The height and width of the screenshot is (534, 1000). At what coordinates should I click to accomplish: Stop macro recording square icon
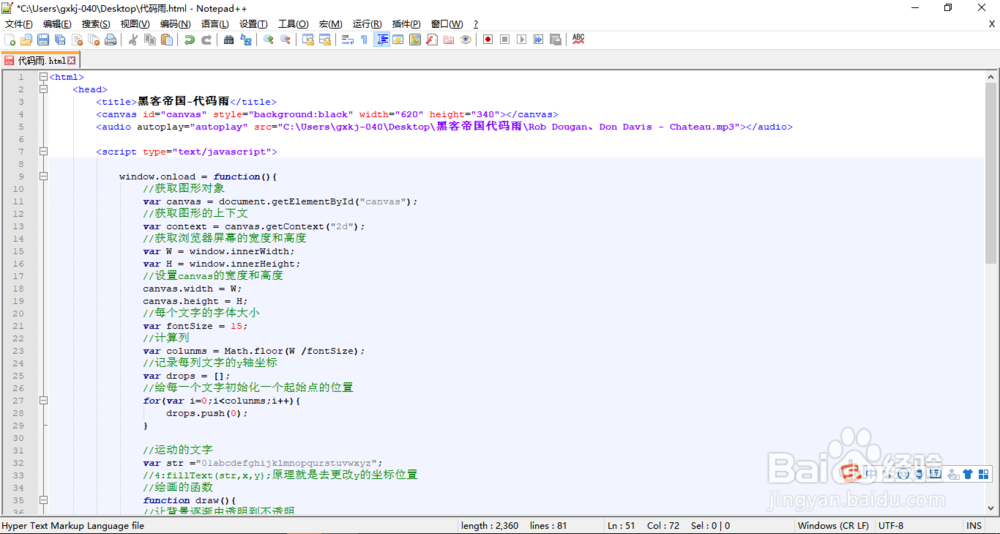[x=504, y=40]
